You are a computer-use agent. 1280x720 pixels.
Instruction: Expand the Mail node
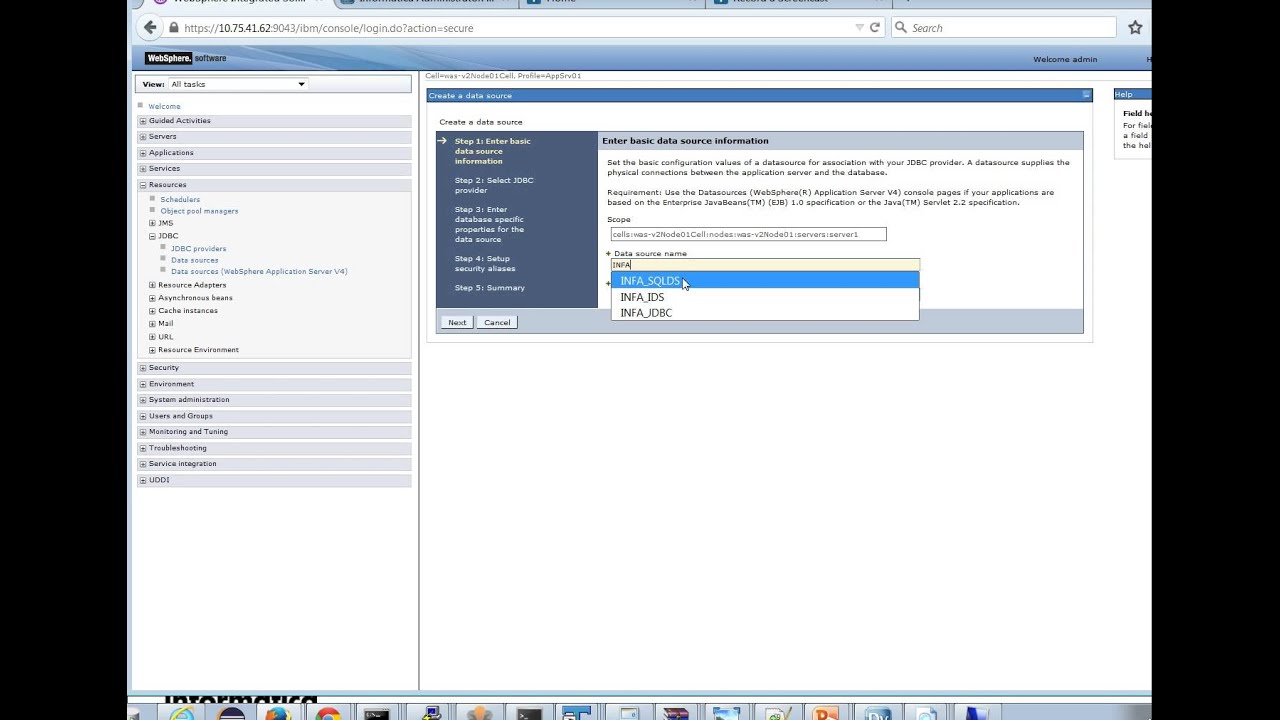[152, 324]
